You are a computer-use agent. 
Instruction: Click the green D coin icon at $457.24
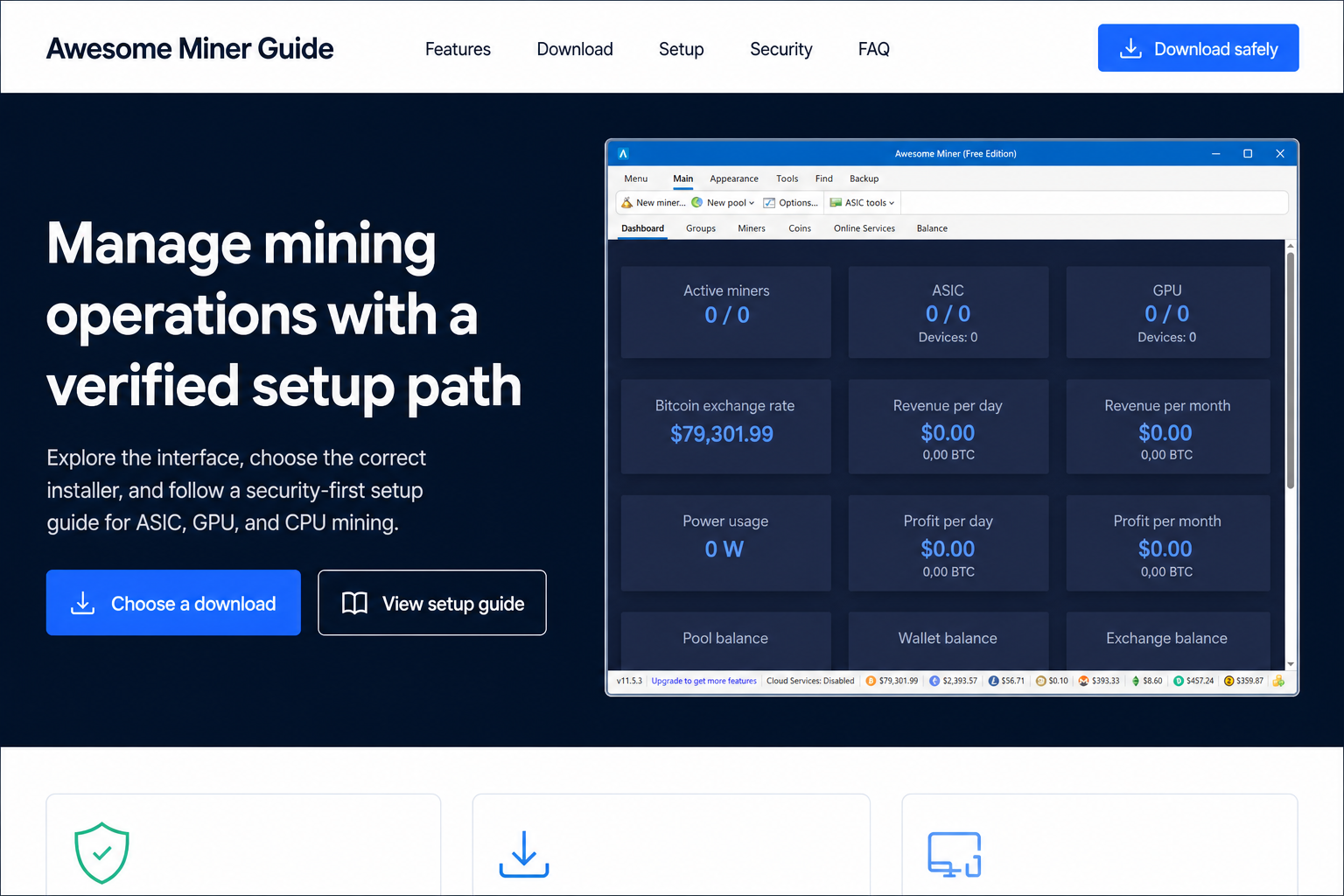pos(1179,681)
